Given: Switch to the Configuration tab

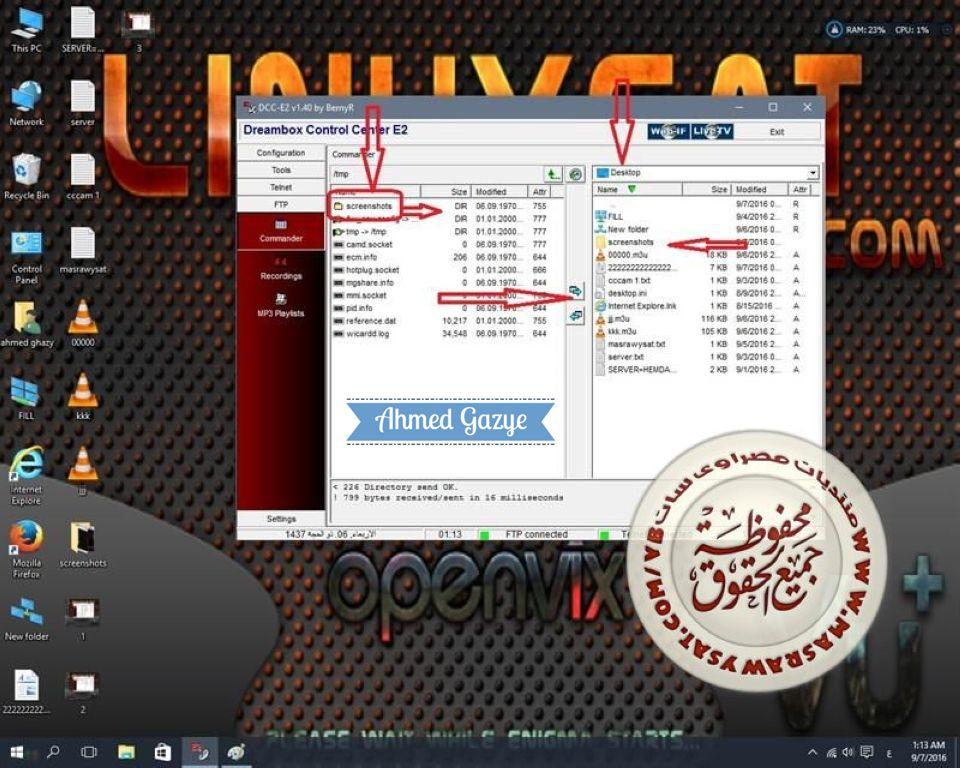Looking at the screenshot, I should 281,152.
